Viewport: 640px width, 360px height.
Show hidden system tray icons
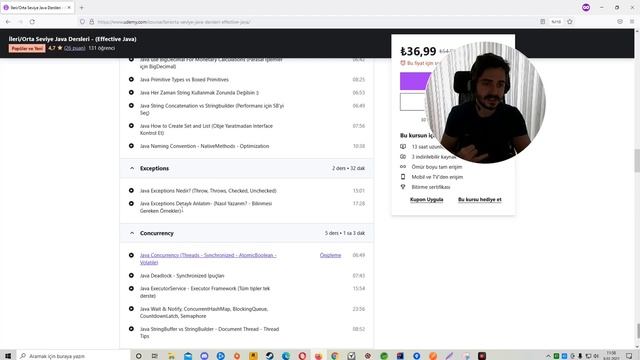(548, 356)
